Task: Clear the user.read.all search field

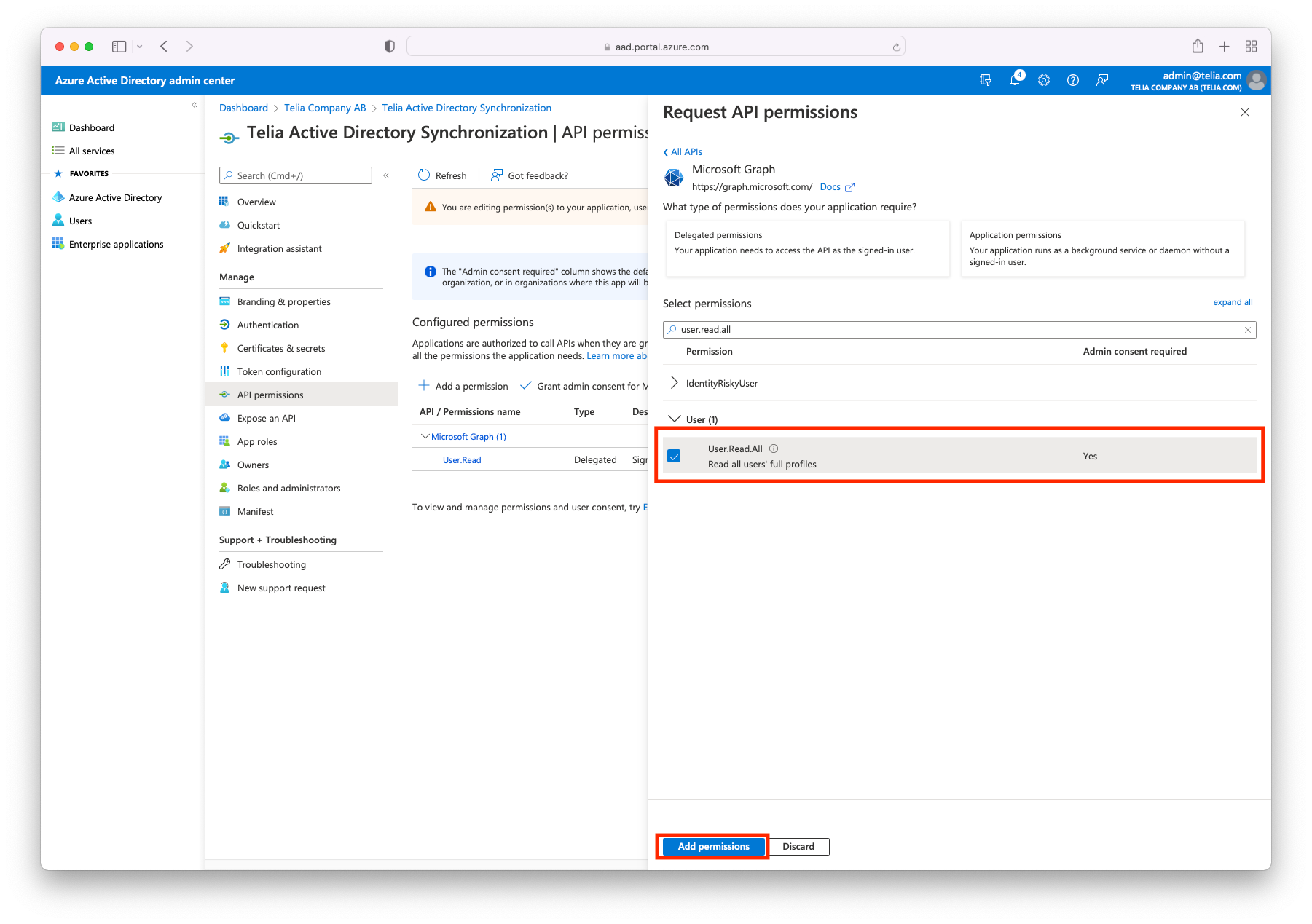Action: click(x=1248, y=330)
